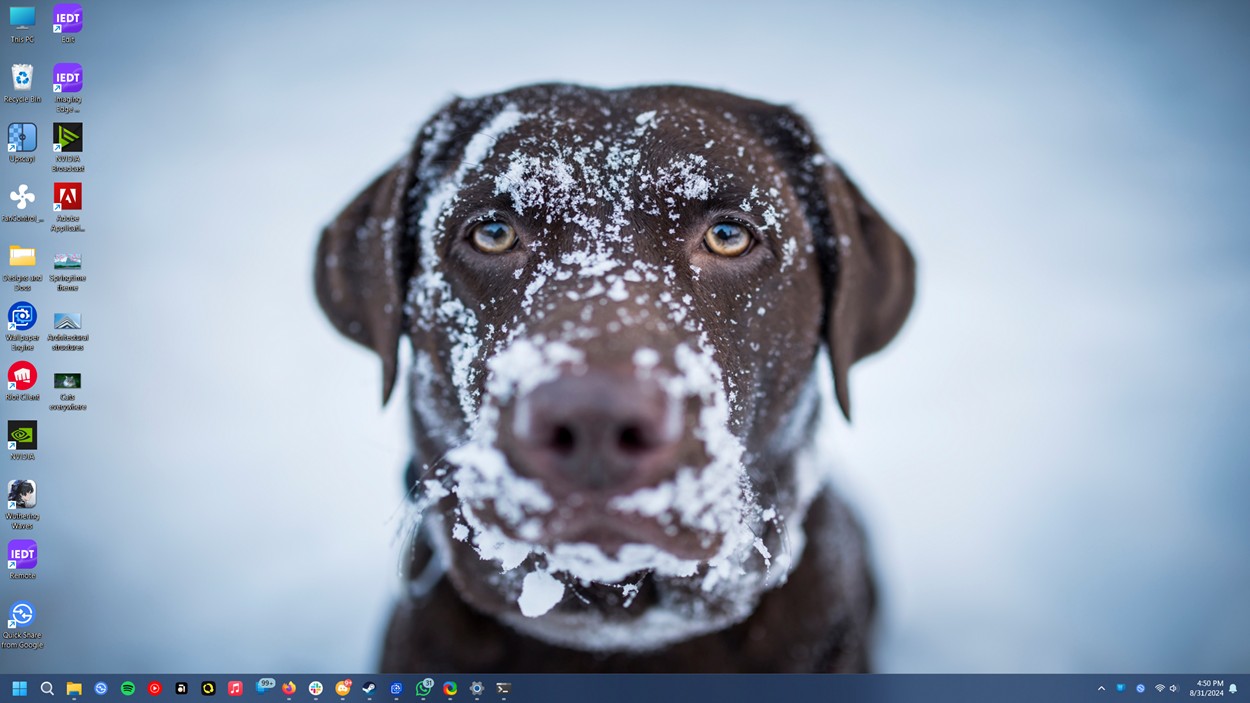Screen dimensions: 1250x703
Task: Open Spotify from the taskbar
Action: pyautogui.click(x=127, y=688)
